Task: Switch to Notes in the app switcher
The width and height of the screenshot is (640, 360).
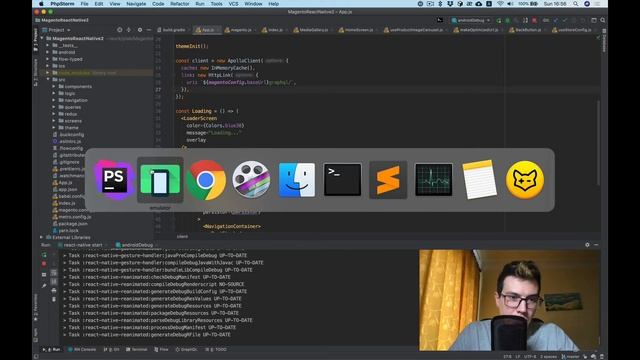Action: point(479,180)
